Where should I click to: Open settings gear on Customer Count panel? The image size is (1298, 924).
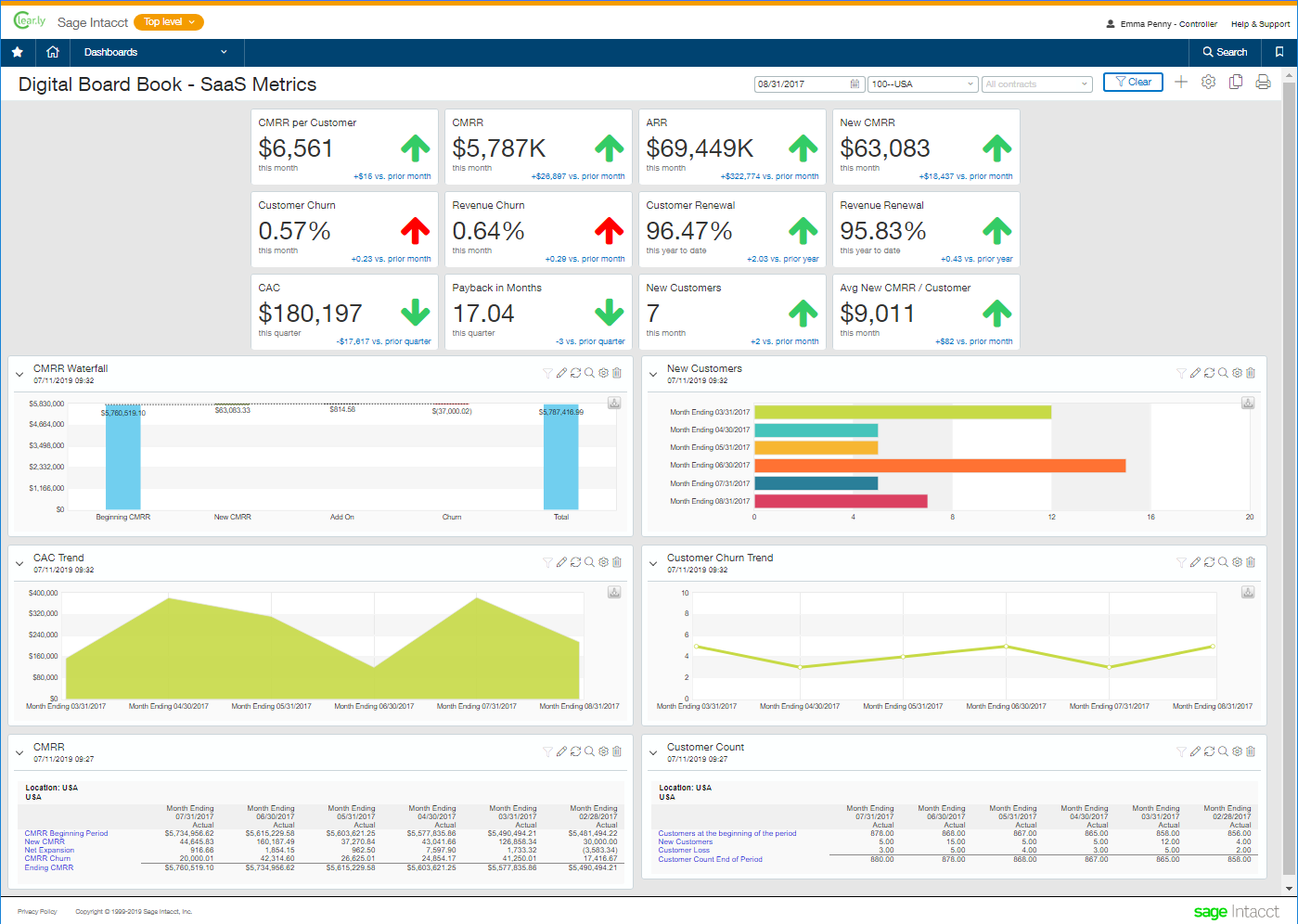click(1237, 751)
